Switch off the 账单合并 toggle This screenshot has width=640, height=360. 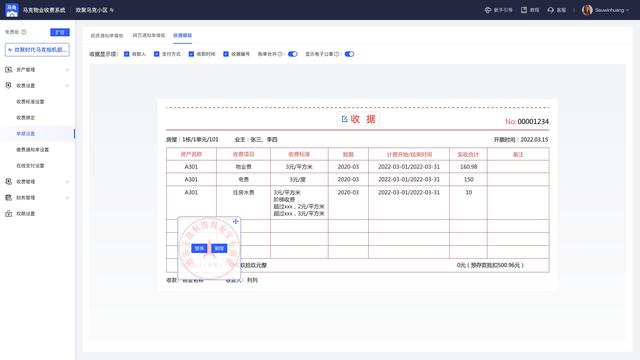point(293,54)
